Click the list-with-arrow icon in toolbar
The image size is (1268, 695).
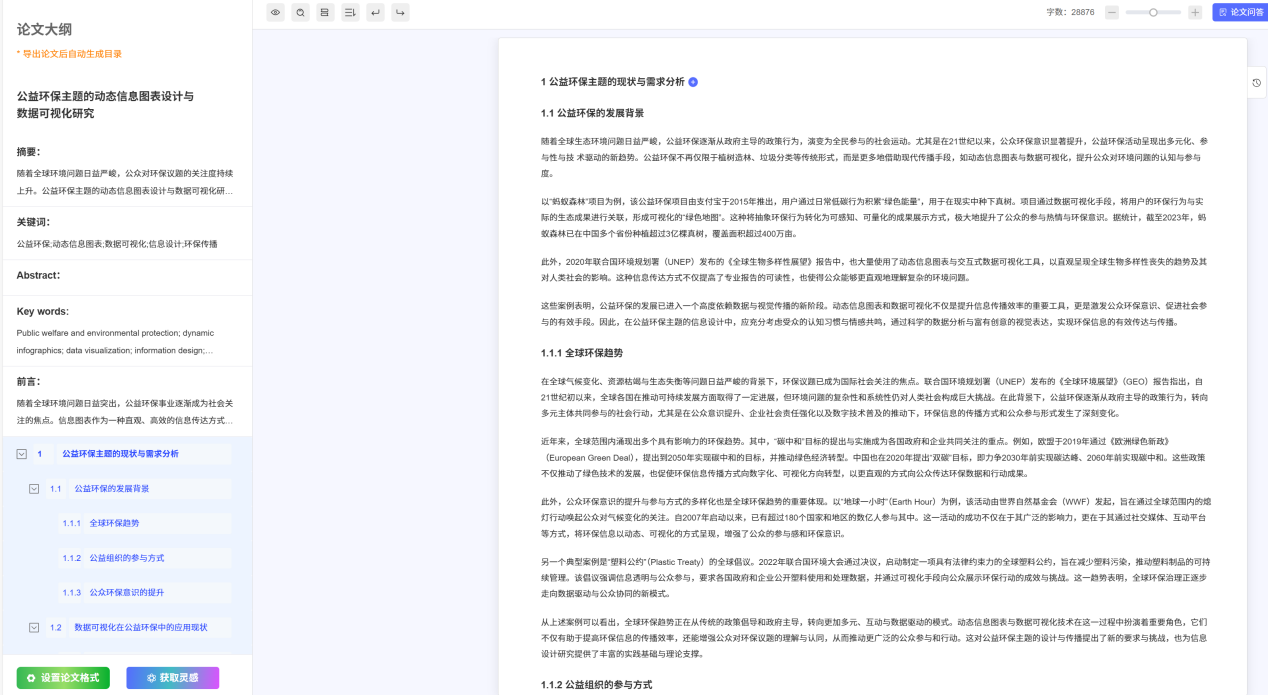click(350, 12)
